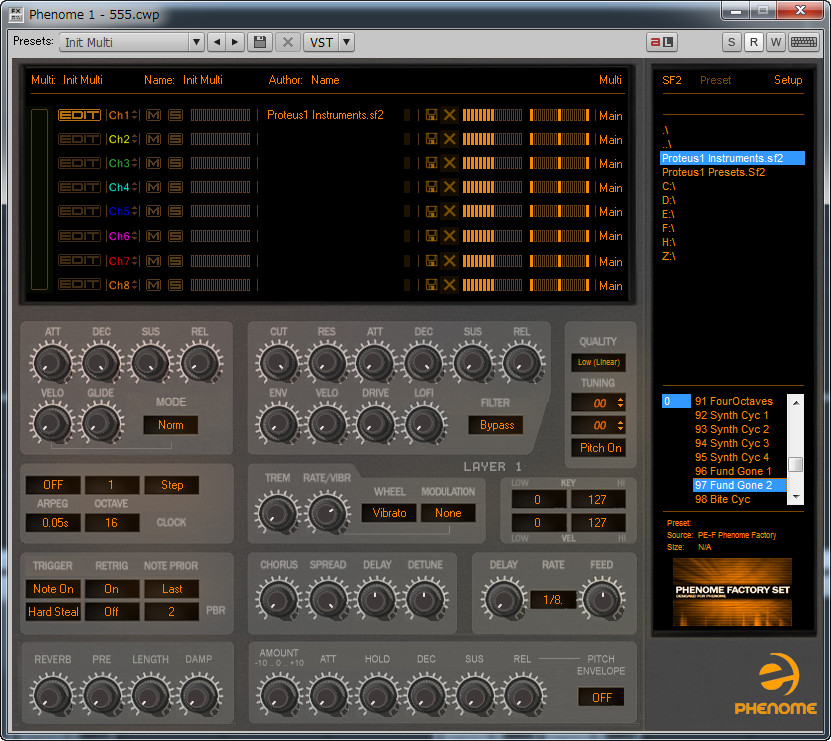Save the Ch8 slot via its floppy icon

[x=431, y=285]
